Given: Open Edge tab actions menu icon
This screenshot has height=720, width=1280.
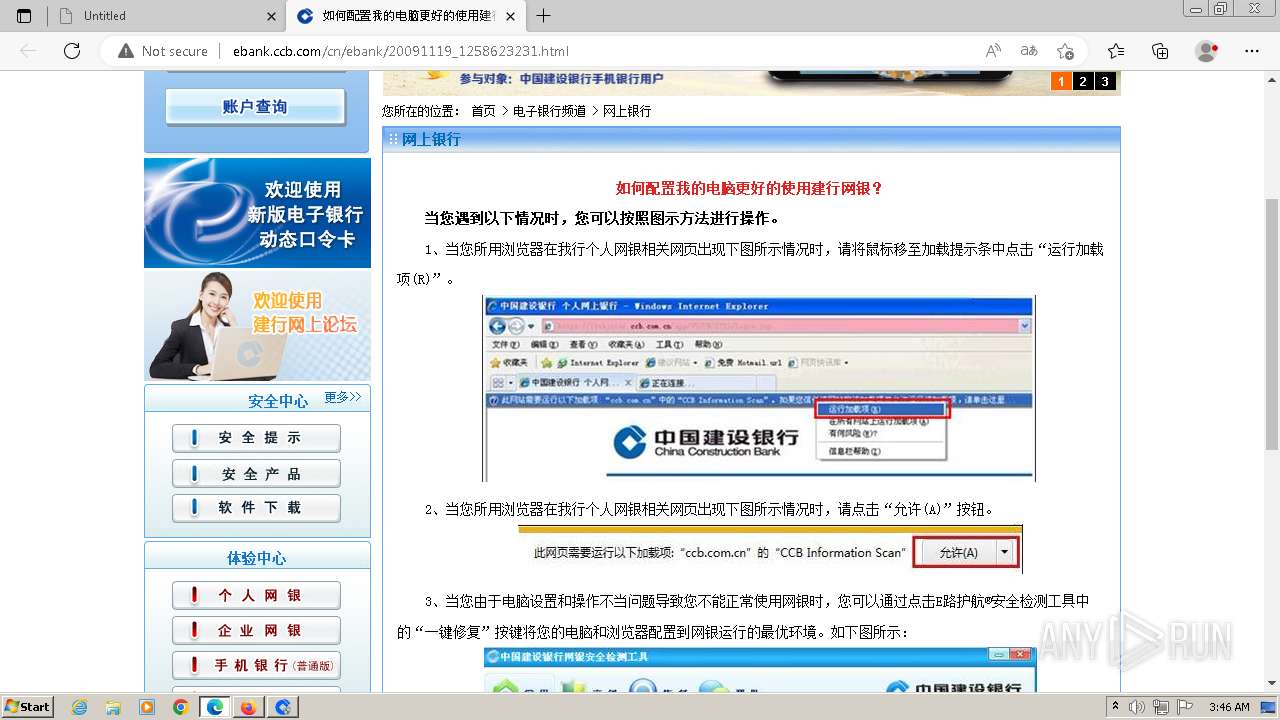Looking at the screenshot, I should [x=24, y=16].
